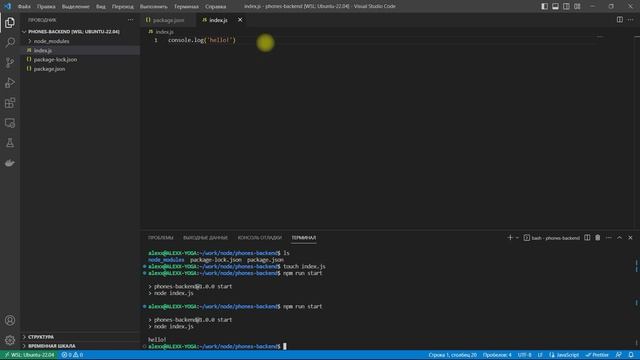640x360 pixels.
Task: Open the Выделение menu
Action: 76,7
